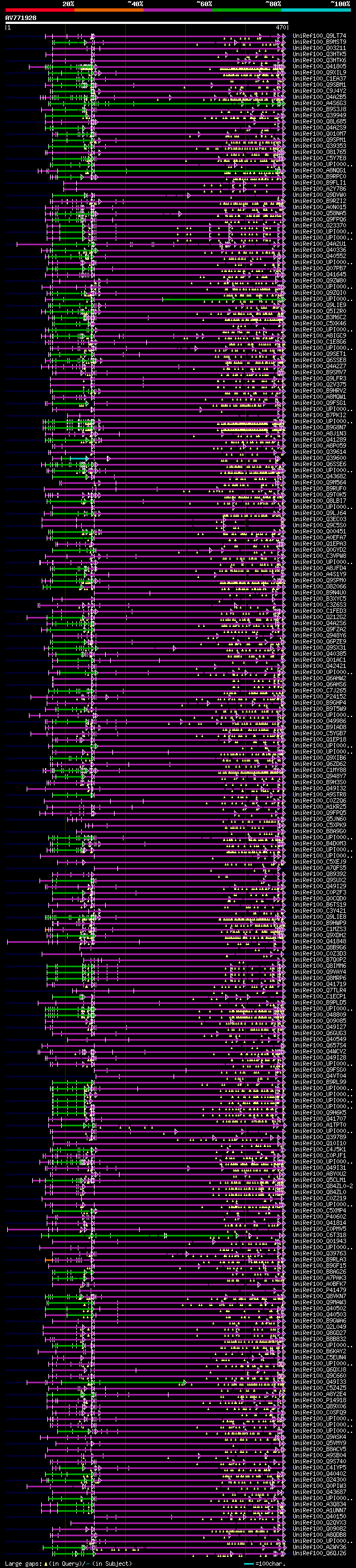Click the UniRef100_Q9ZW80 label

[319, 281]
